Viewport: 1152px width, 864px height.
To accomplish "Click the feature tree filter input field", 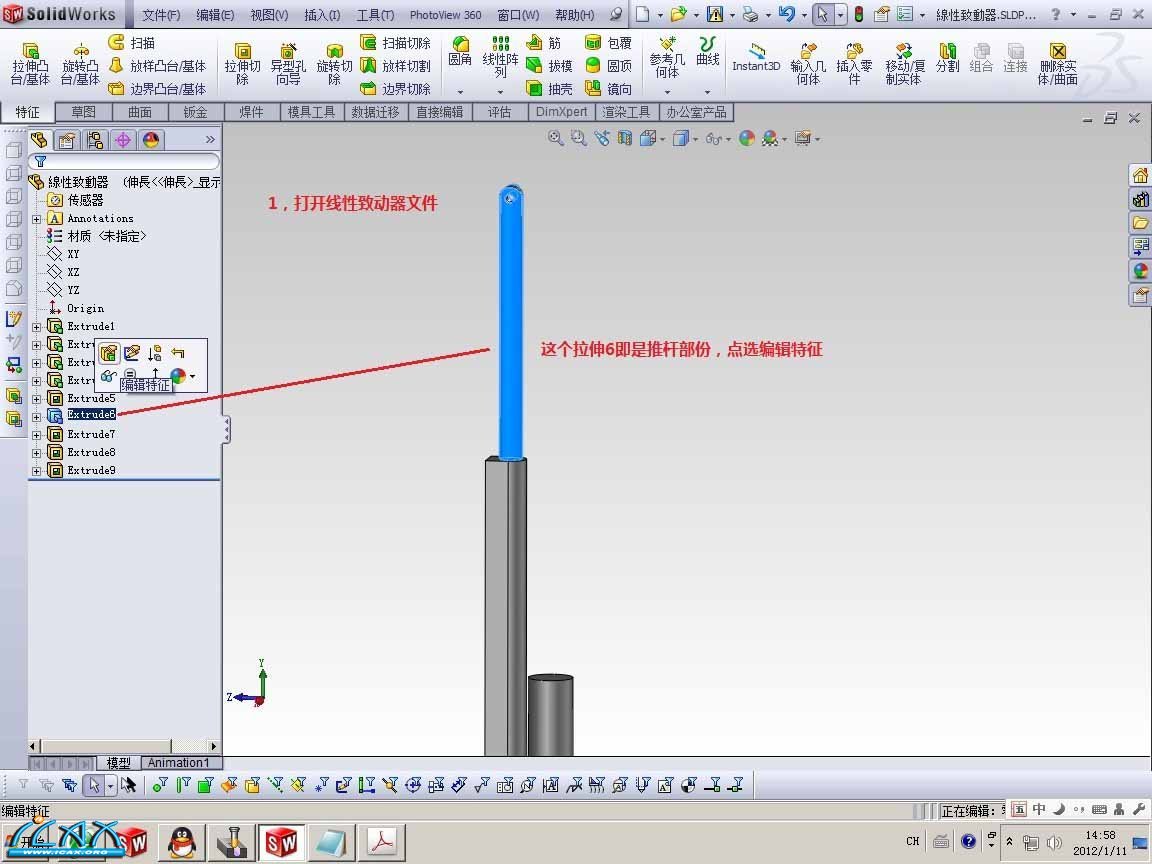I will coord(130,161).
